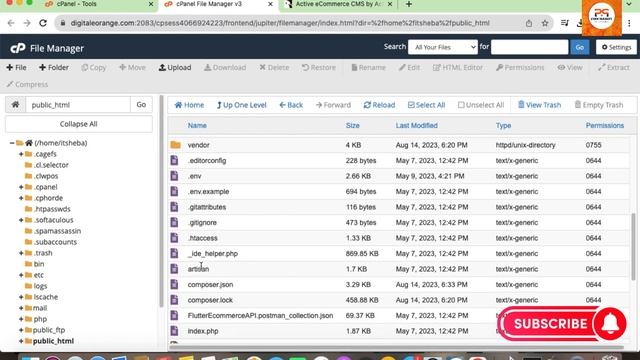Image resolution: width=640 pixels, height=360 pixels.
Task: Create a new file with the File button
Action: click(x=16, y=67)
